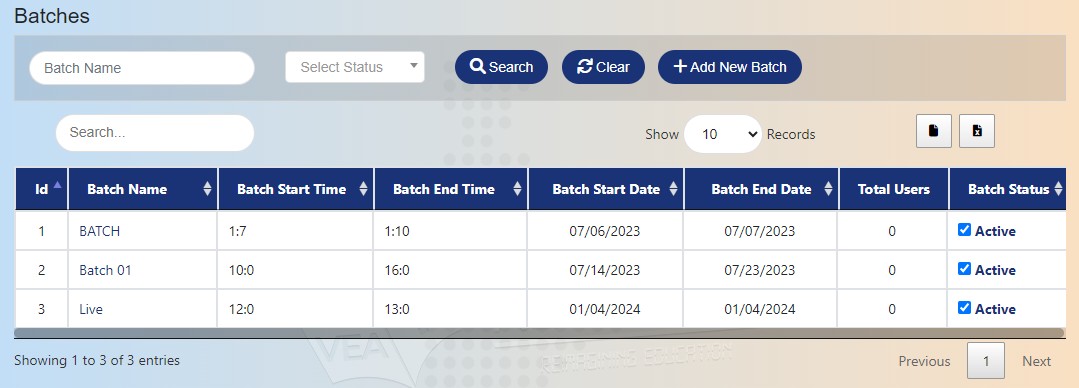
Task: Click the Batches page heading
Action: (x=52, y=16)
